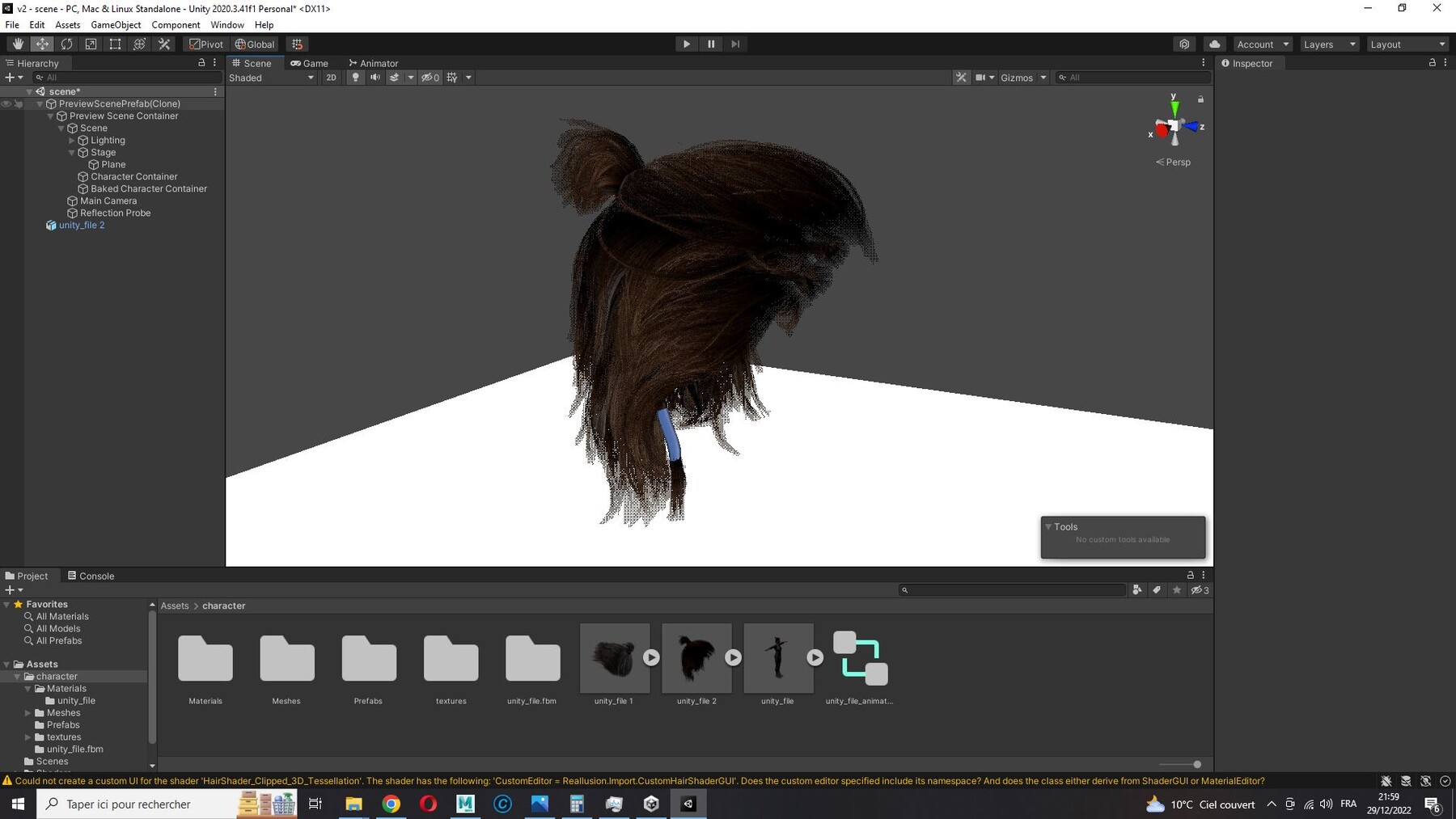Toggle visibility eye of PreviewScenePrefab(Clone)

tap(6, 104)
